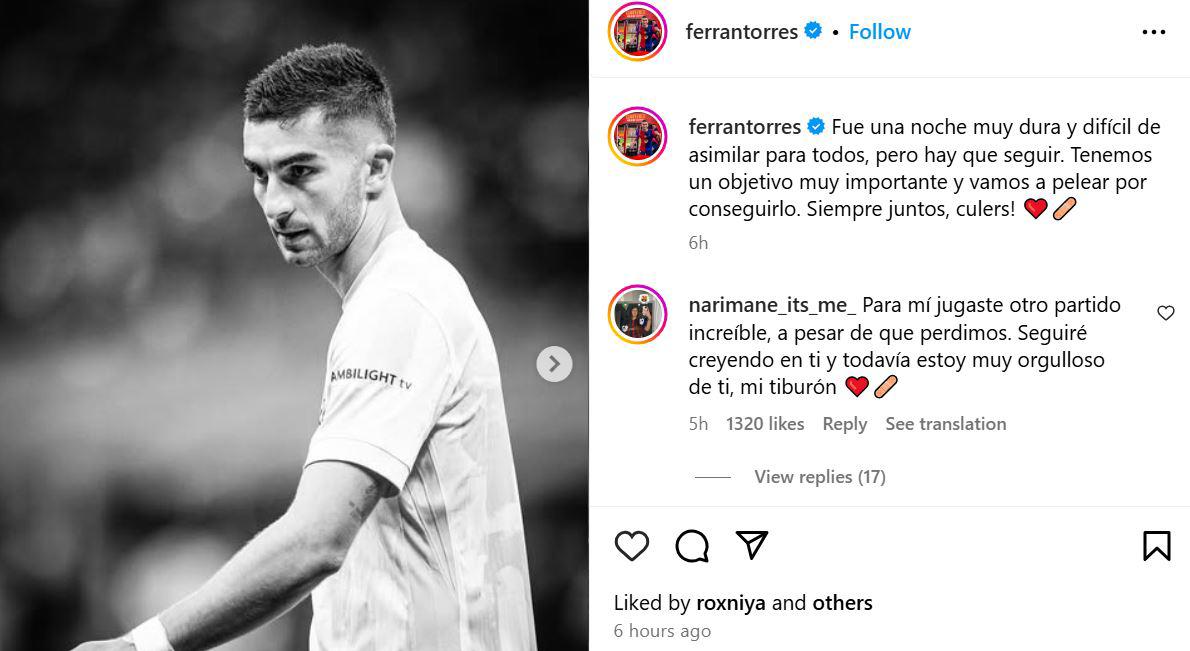The height and width of the screenshot is (651, 1190).
Task: Open the three-dot more options menu
Action: 1153,32
